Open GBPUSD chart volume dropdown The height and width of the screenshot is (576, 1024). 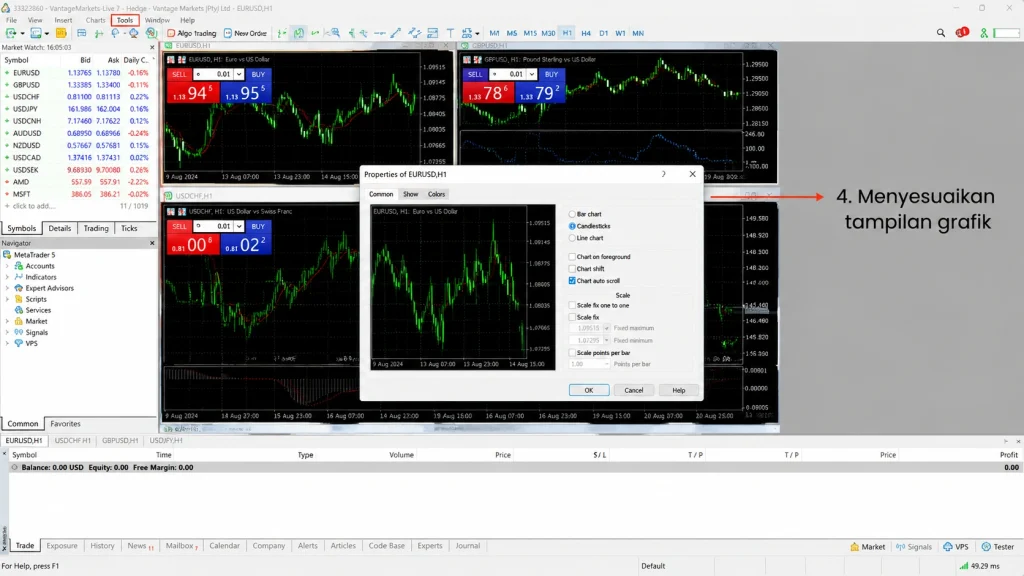click(532, 74)
